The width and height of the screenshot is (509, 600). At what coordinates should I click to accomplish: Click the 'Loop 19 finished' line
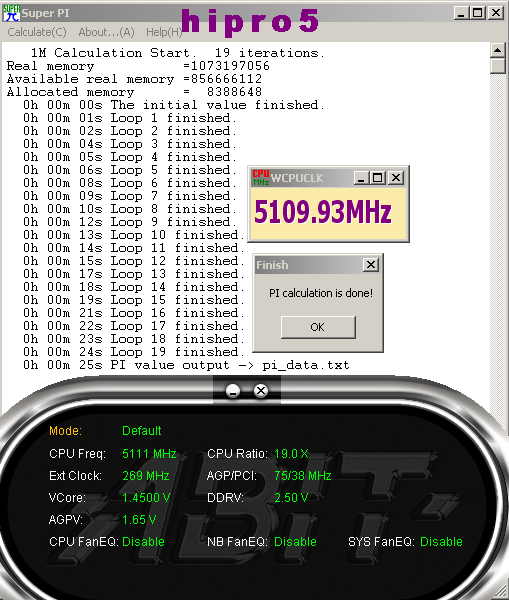coord(134,352)
